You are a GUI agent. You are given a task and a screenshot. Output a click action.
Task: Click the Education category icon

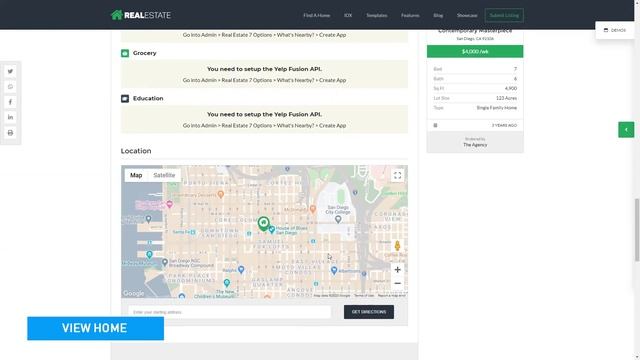[125, 98]
